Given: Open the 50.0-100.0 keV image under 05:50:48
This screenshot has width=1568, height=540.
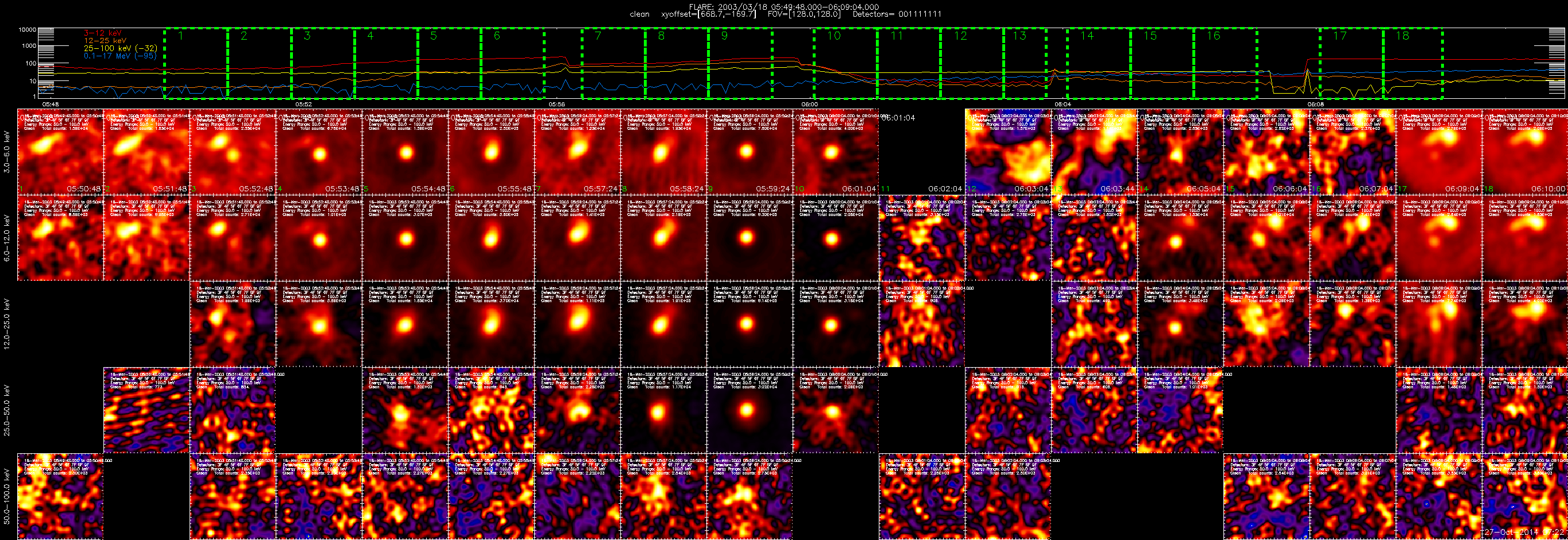Looking at the screenshot, I should click(x=60, y=496).
